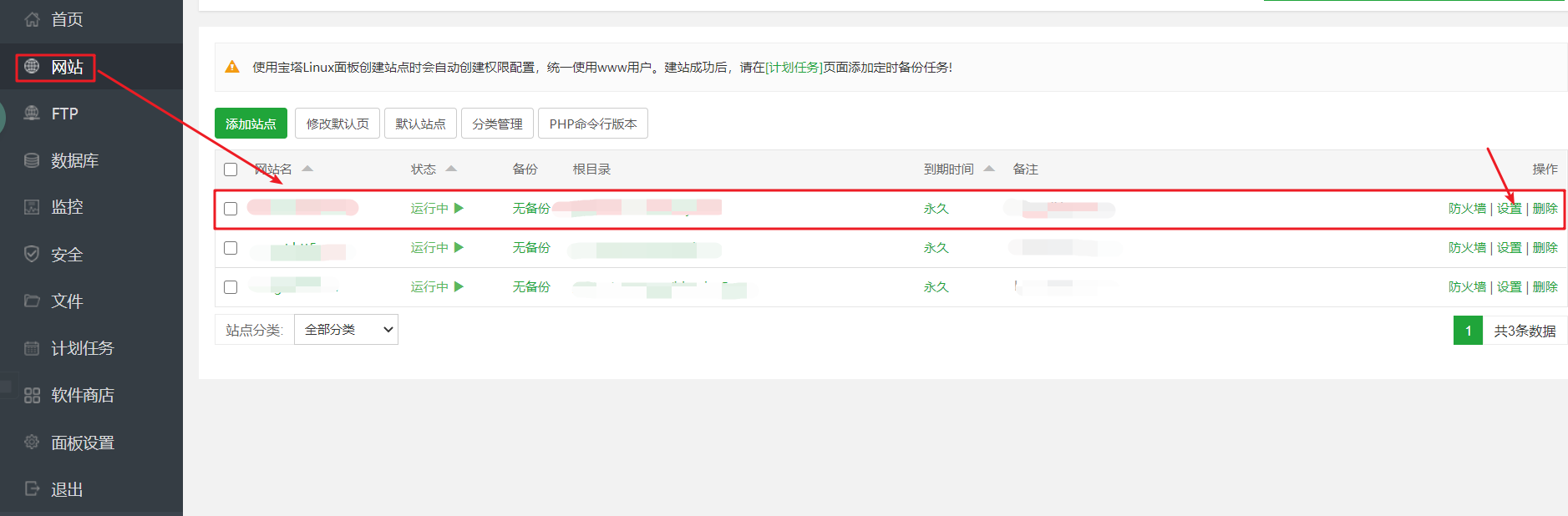This screenshot has width=1568, height=516.
Task: Follow the [计划任务] link in the notice
Action: [794, 67]
